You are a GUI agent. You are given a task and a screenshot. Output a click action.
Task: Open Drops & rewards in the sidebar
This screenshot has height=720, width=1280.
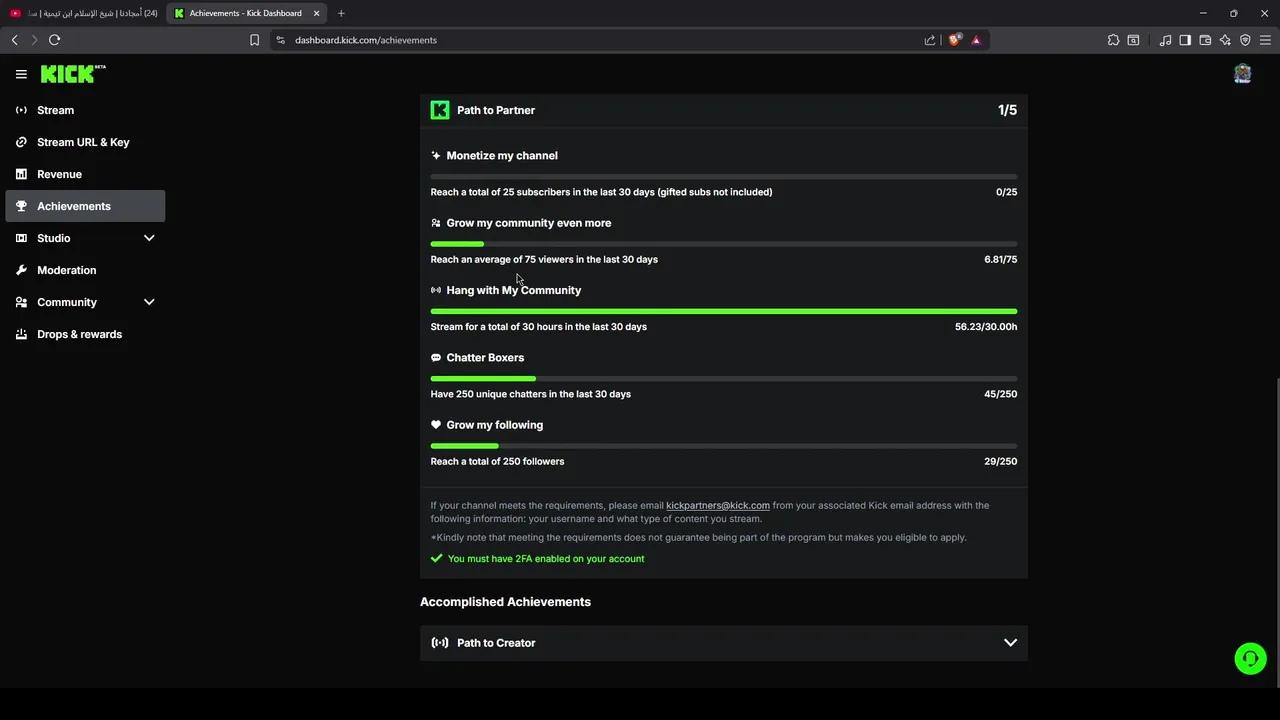click(x=79, y=334)
